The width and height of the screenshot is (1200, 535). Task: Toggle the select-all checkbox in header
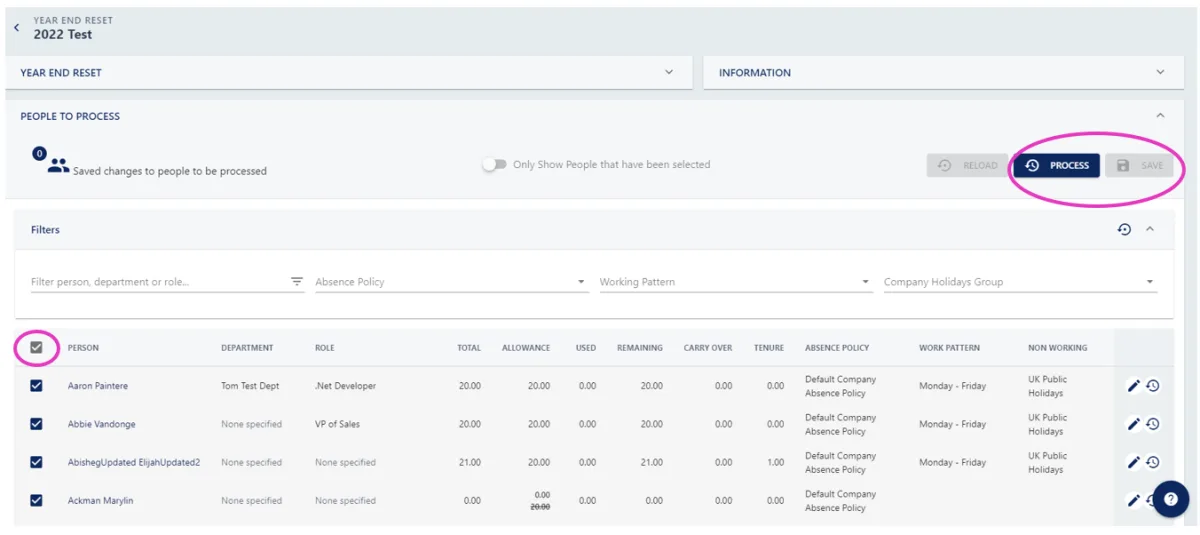[x=36, y=348]
